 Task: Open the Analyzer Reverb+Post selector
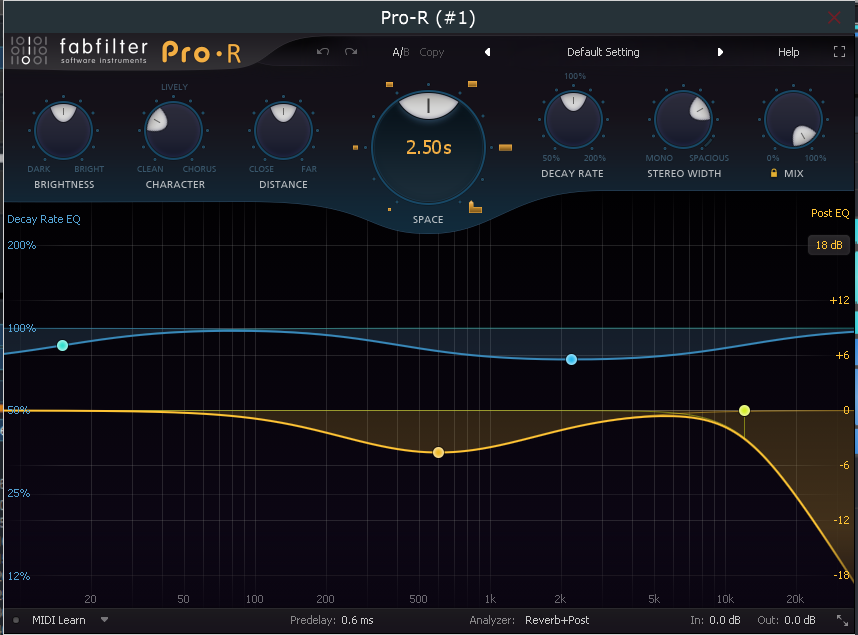[x=557, y=620]
